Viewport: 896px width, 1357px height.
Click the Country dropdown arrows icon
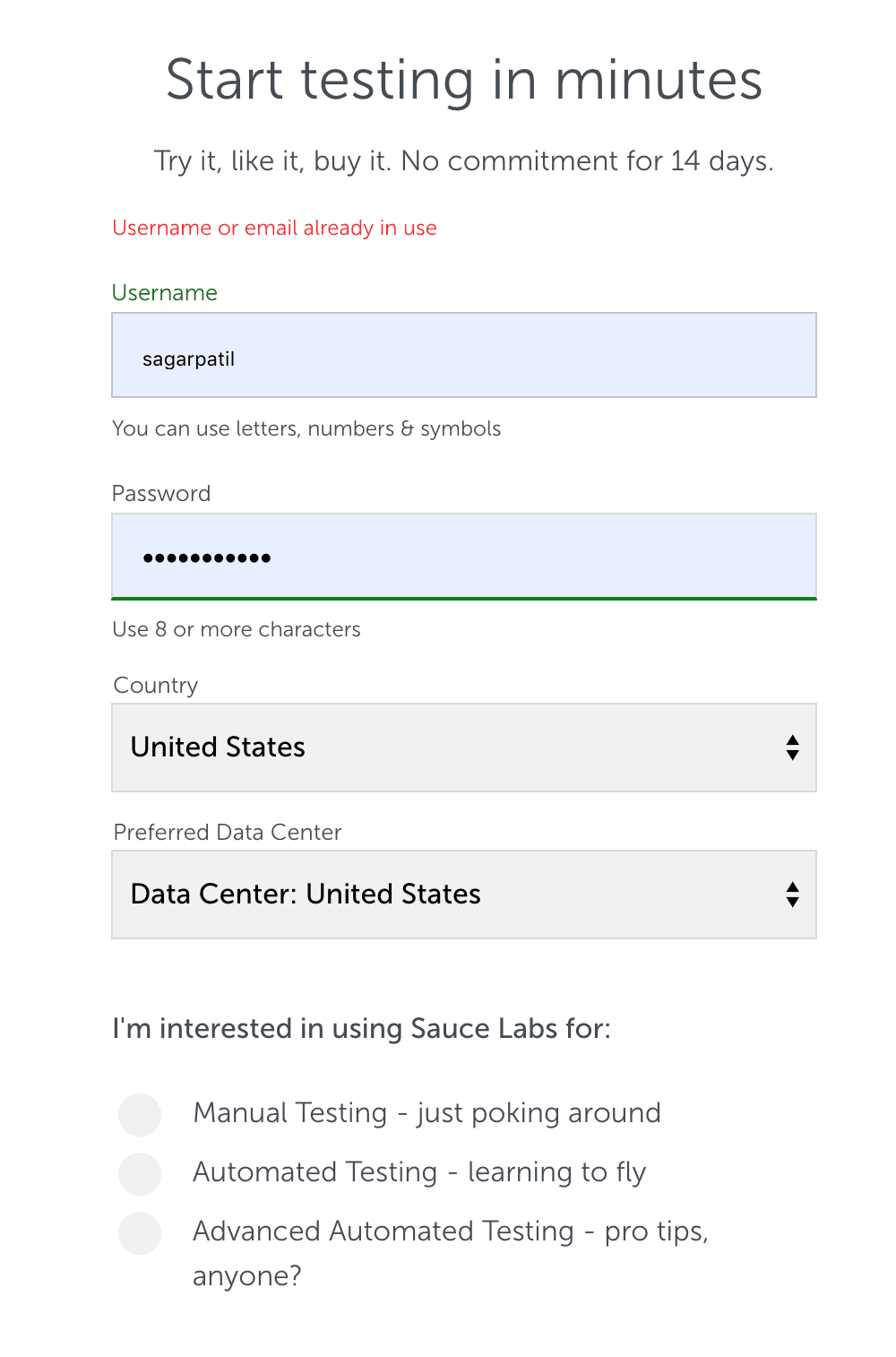pyautogui.click(x=792, y=748)
